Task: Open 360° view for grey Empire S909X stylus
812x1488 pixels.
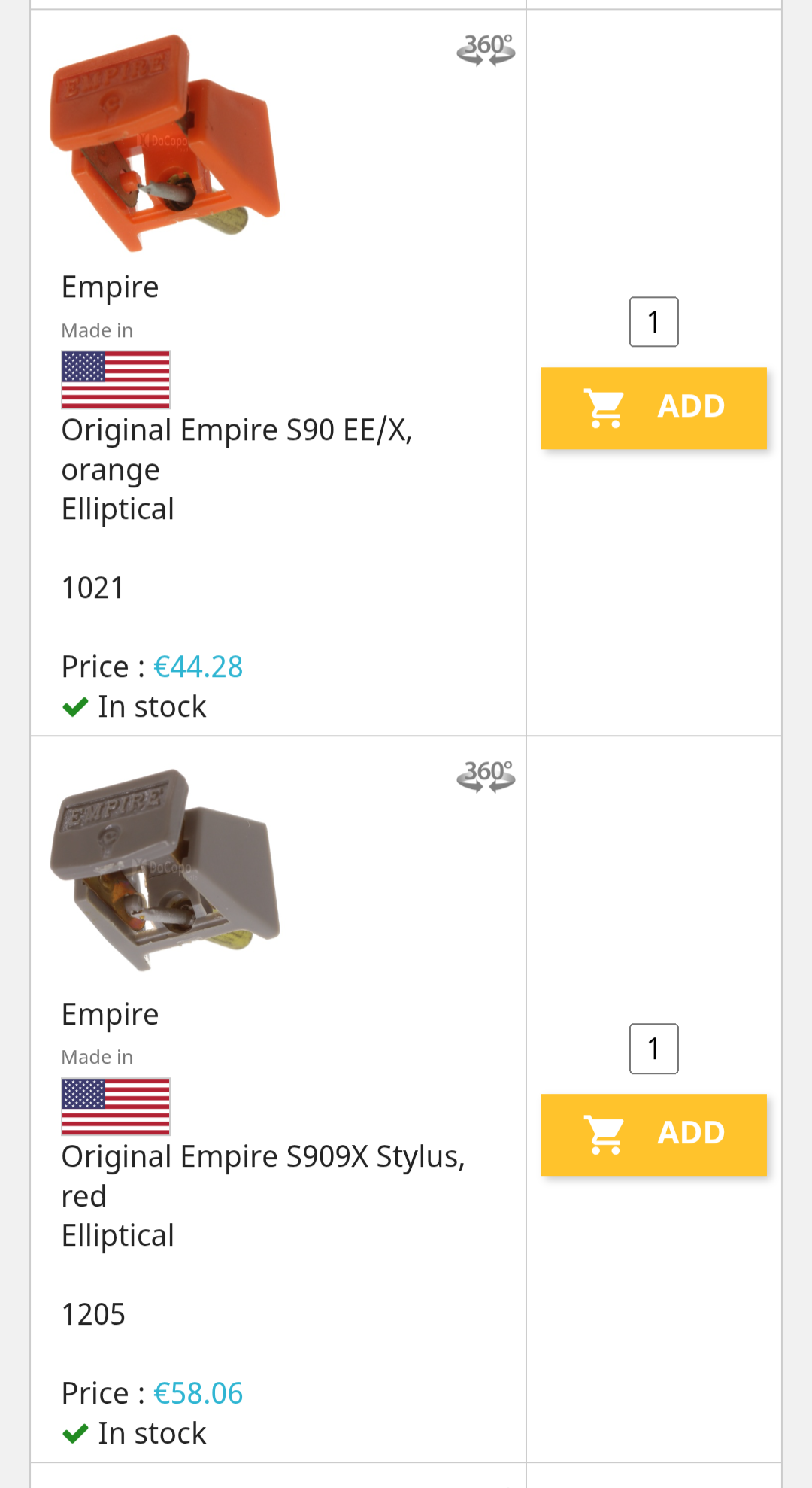Action: pos(486,776)
